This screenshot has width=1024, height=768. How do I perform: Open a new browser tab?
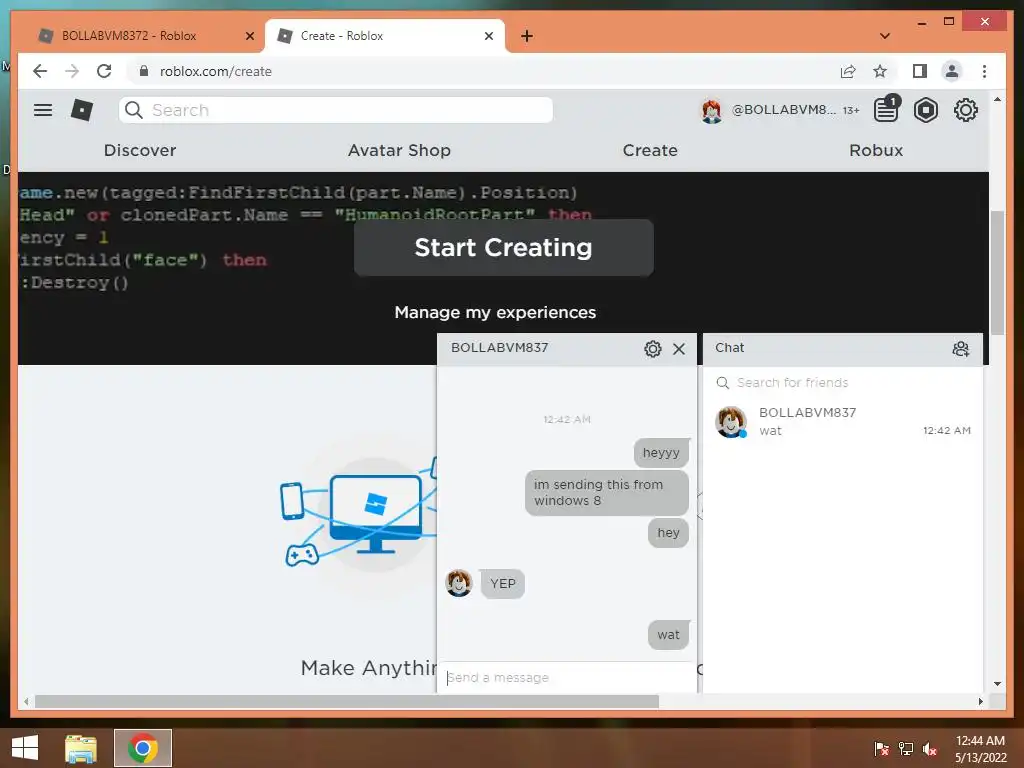point(527,36)
